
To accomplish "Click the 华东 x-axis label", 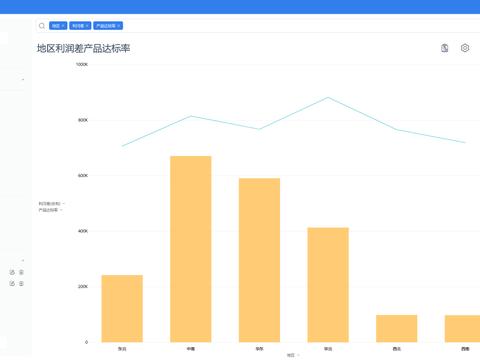I will point(259,349).
